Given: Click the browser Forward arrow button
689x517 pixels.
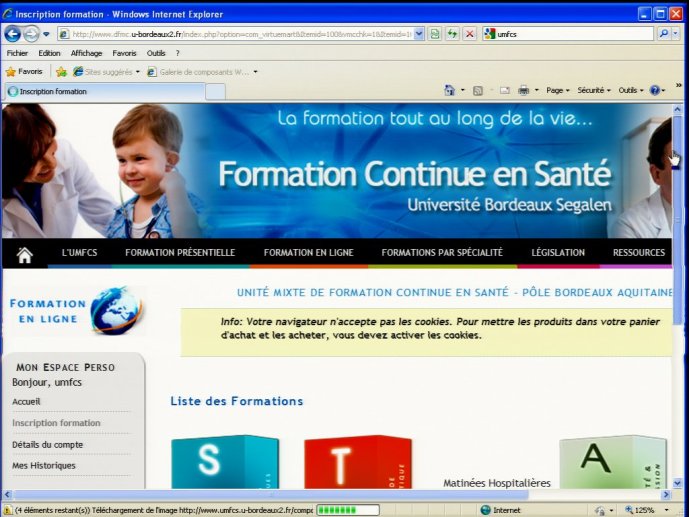Looking at the screenshot, I should [x=31, y=34].
